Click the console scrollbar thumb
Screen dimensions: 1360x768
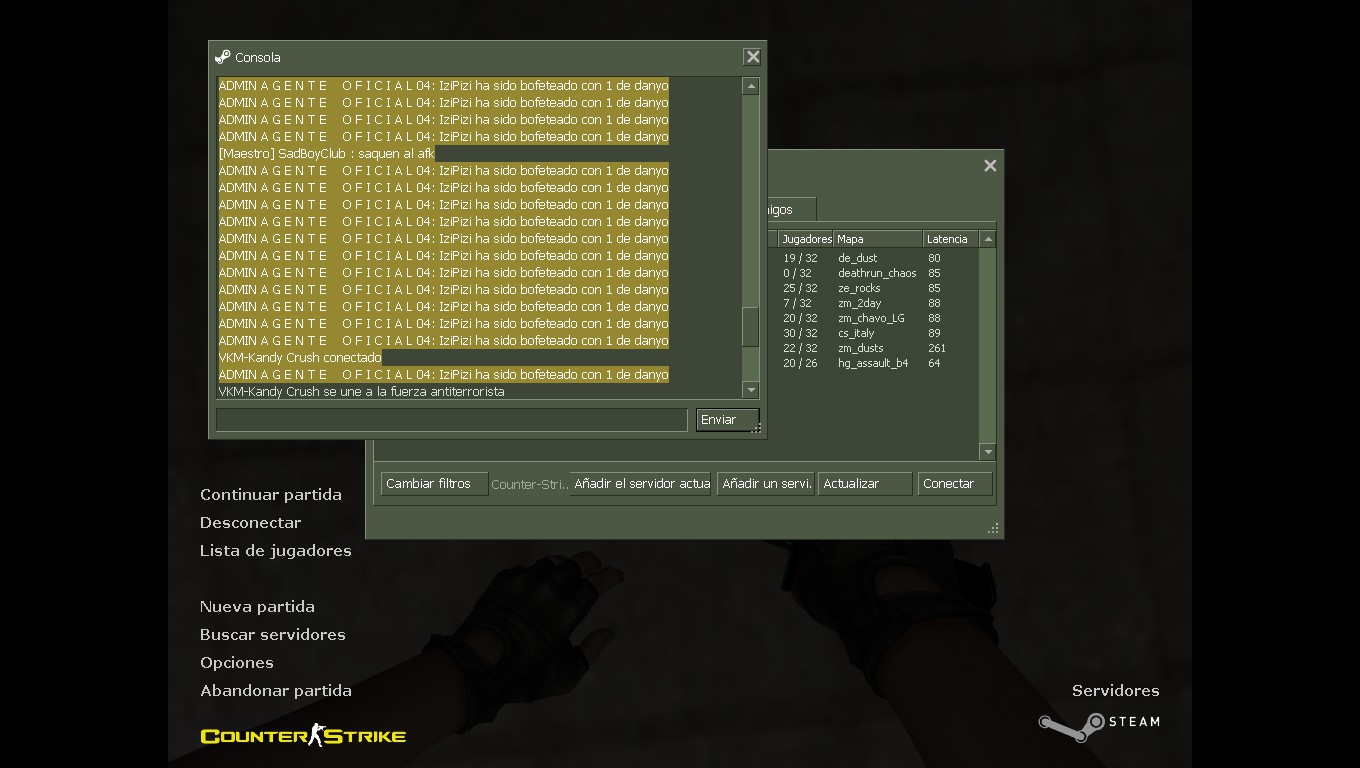tap(750, 327)
